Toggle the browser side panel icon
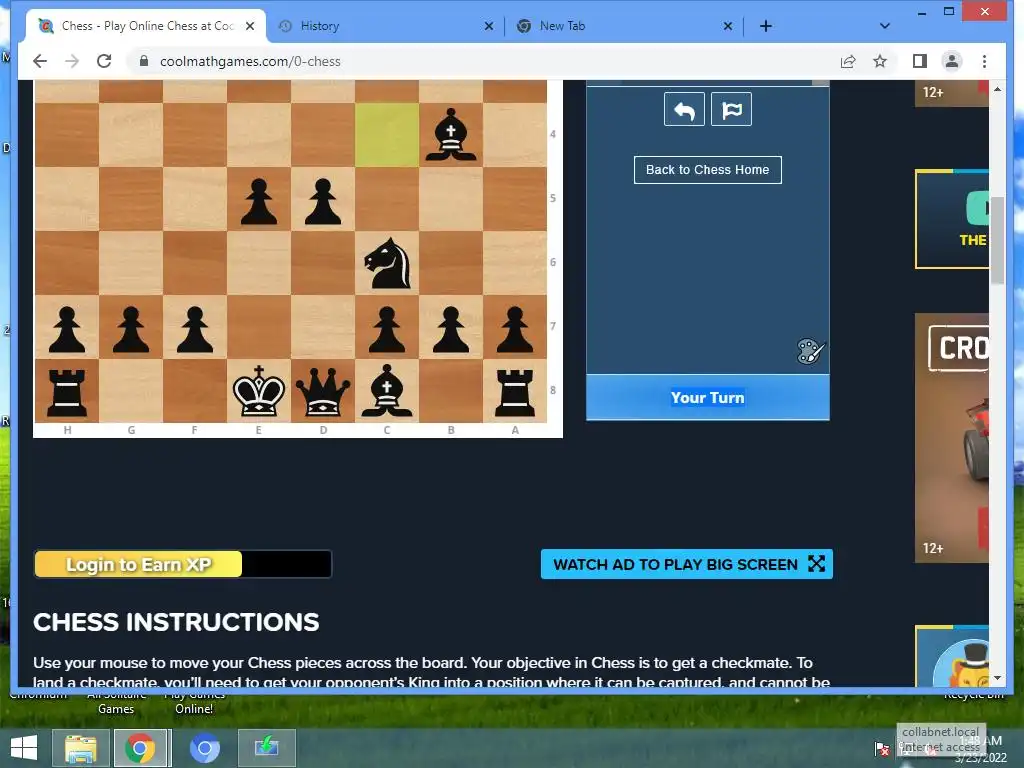The image size is (1024, 768). point(920,61)
